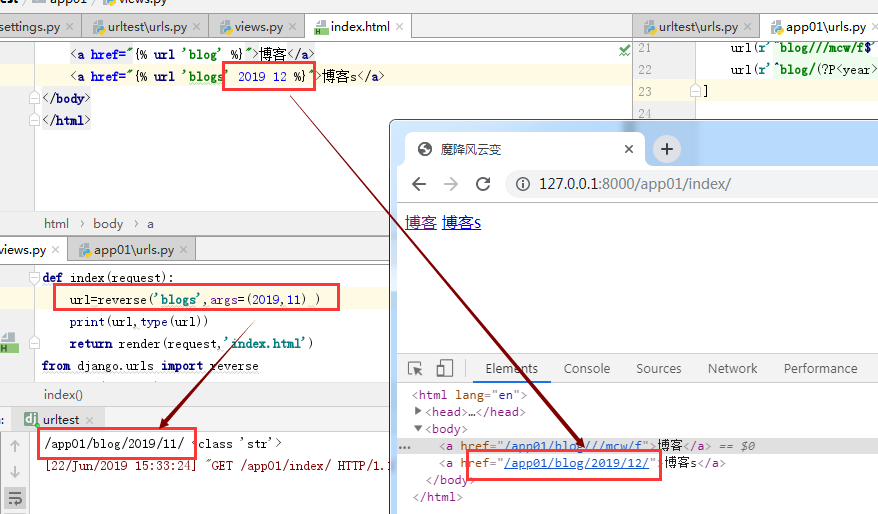Click the print(url,type(url)) line
The width and height of the screenshot is (878, 514).
[138, 321]
